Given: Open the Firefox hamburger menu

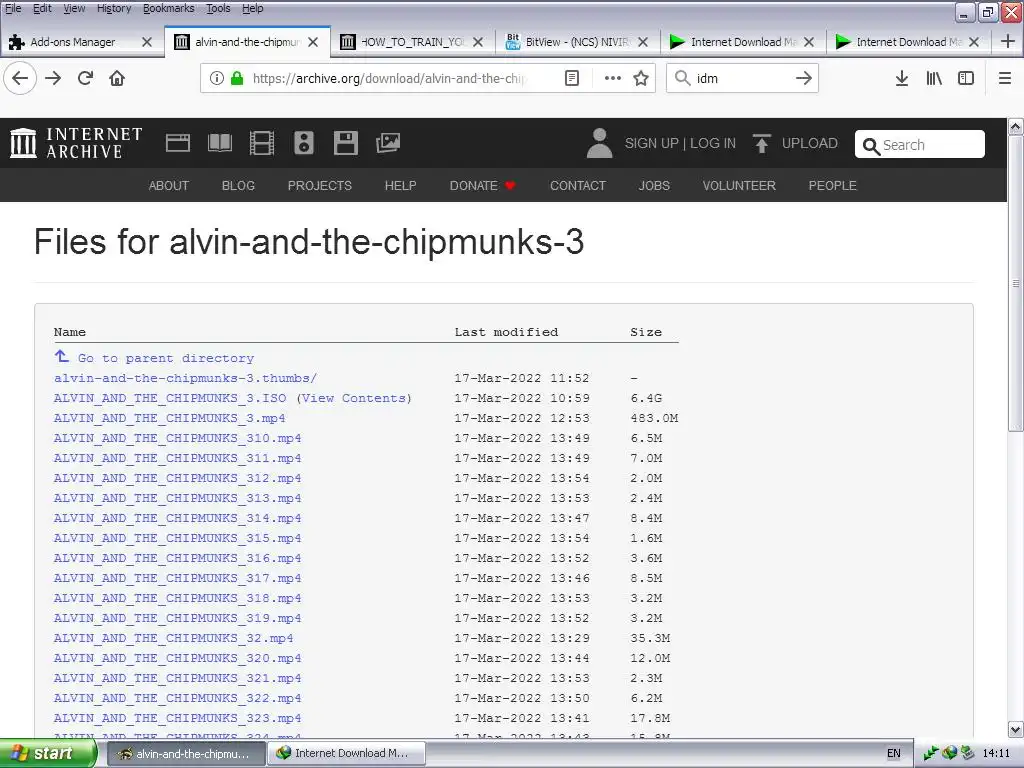Looking at the screenshot, I should (x=1005, y=78).
